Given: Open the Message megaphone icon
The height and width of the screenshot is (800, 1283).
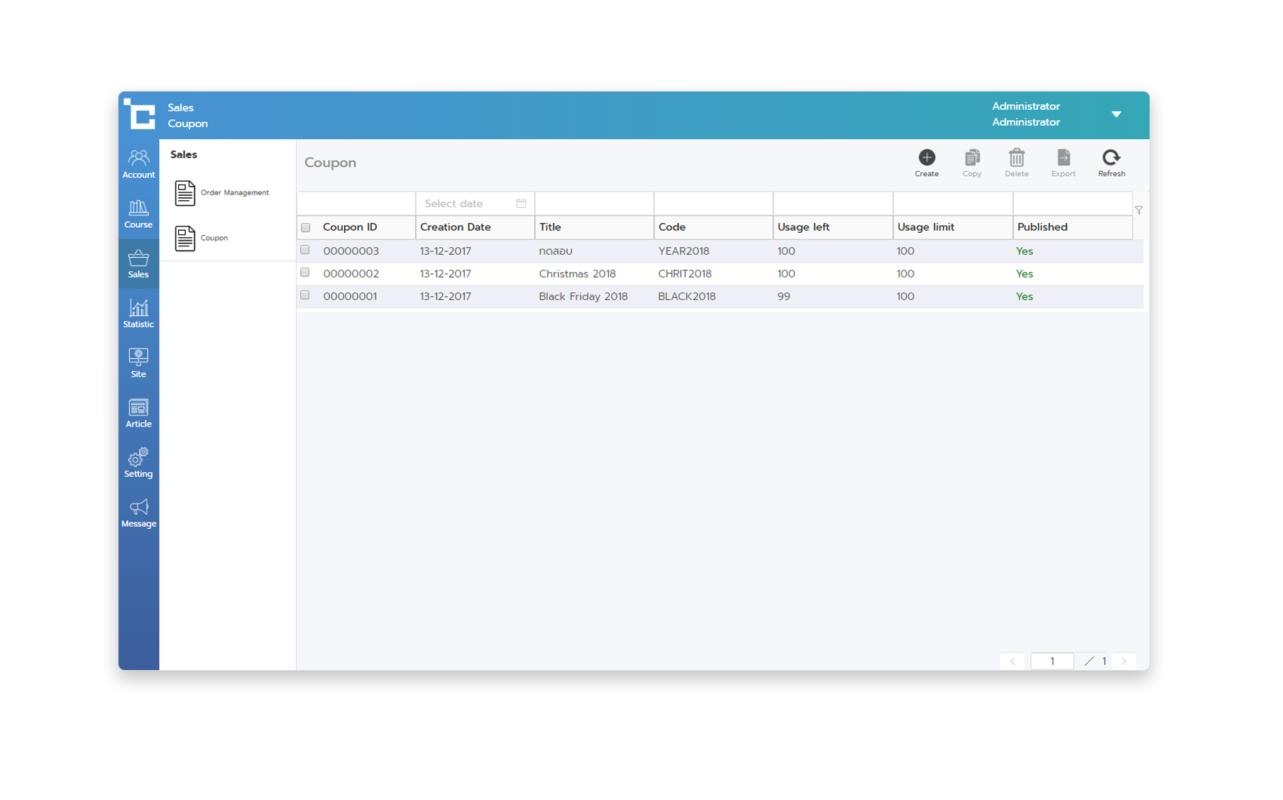Looking at the screenshot, I should [138, 512].
